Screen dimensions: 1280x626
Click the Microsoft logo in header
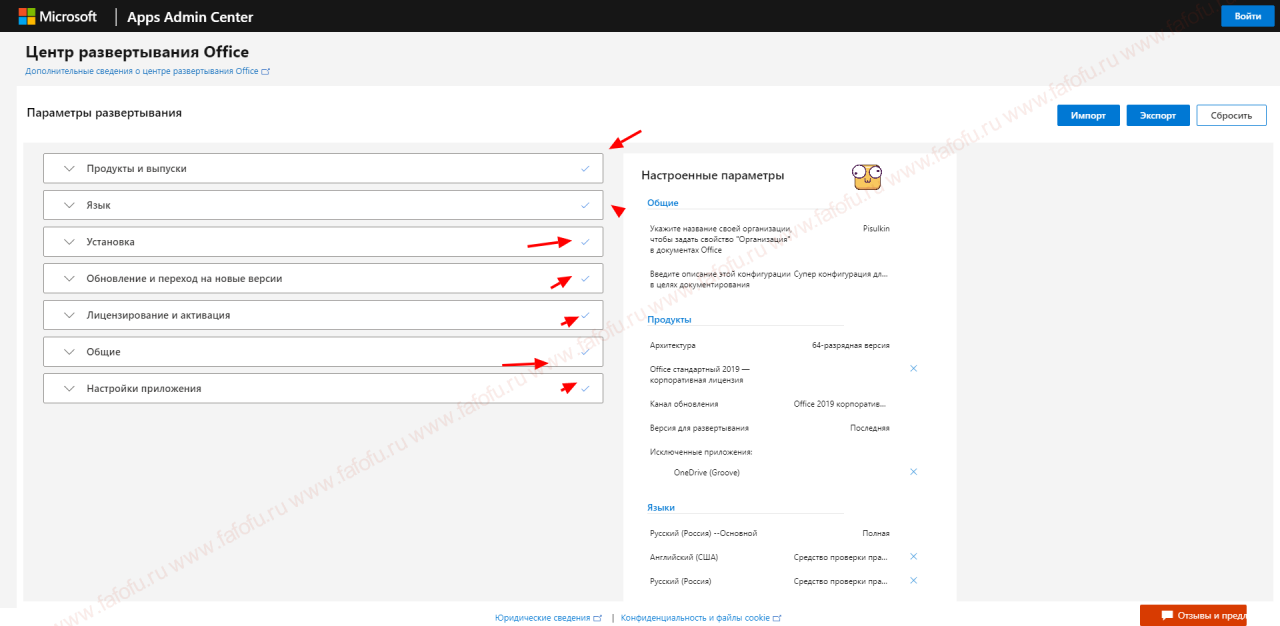[58, 16]
